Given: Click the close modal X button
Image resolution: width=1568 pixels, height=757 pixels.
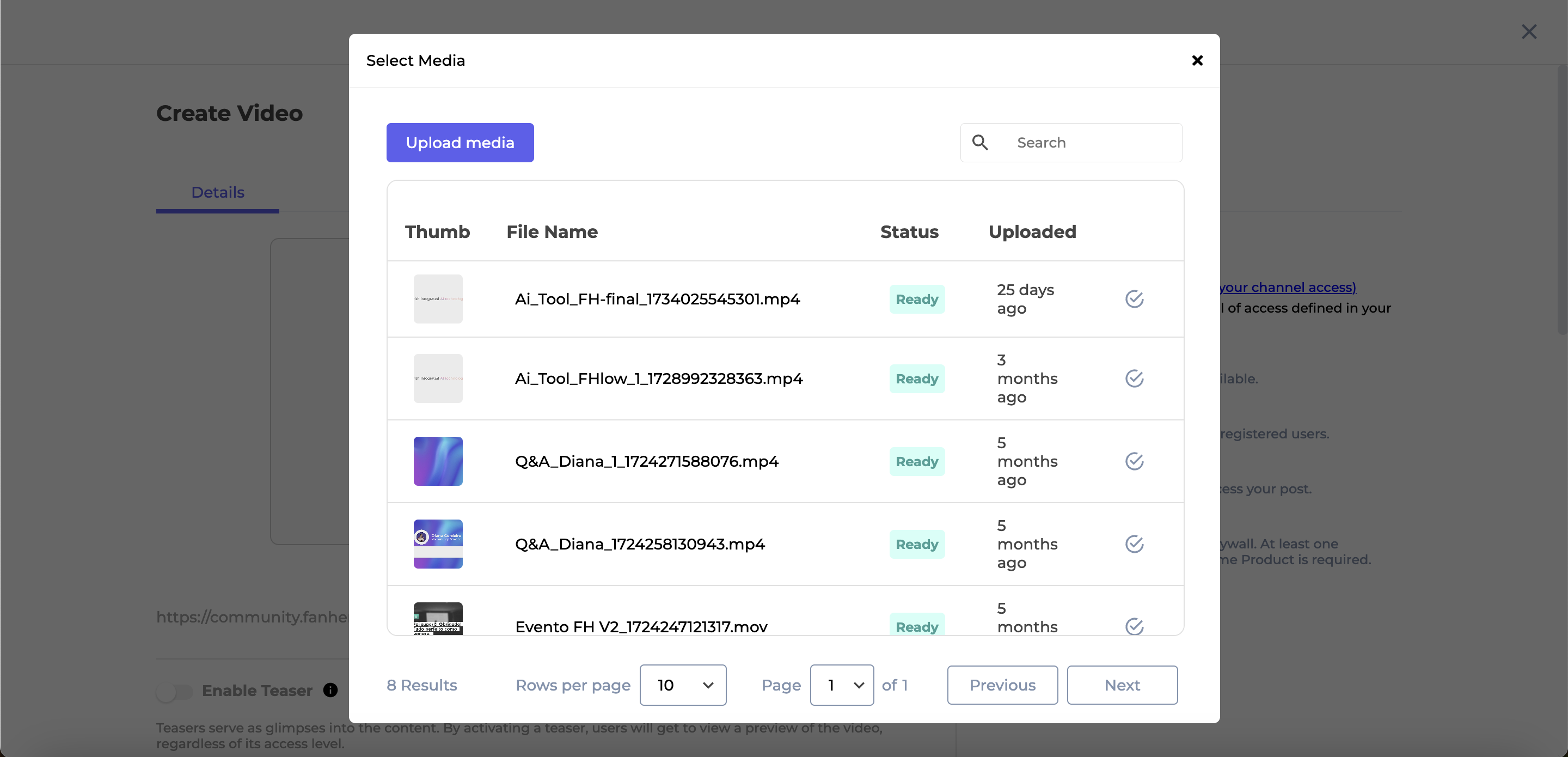Looking at the screenshot, I should (1197, 60).
